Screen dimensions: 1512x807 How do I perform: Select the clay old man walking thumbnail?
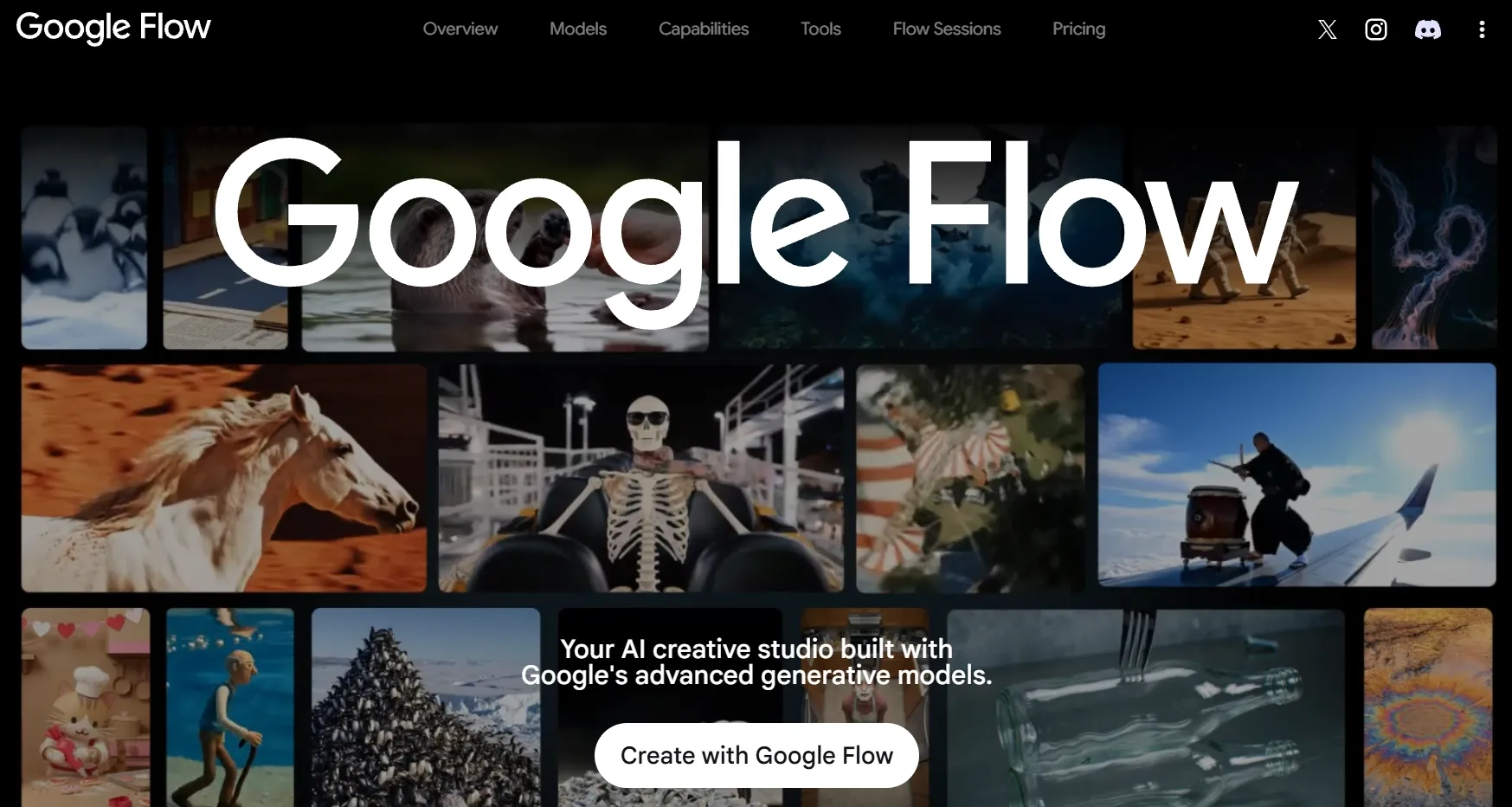pos(230,707)
